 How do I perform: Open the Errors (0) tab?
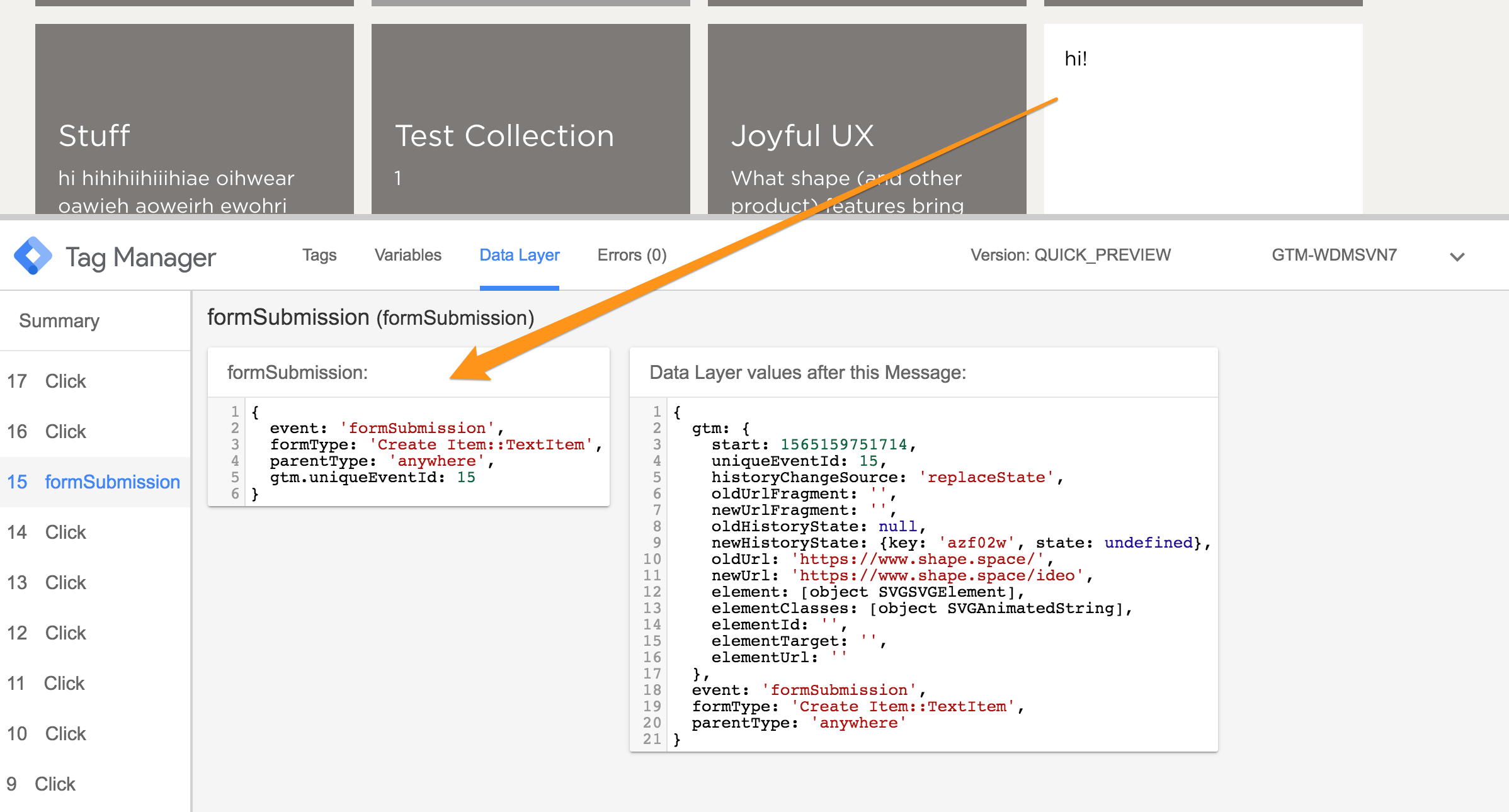[x=631, y=255]
